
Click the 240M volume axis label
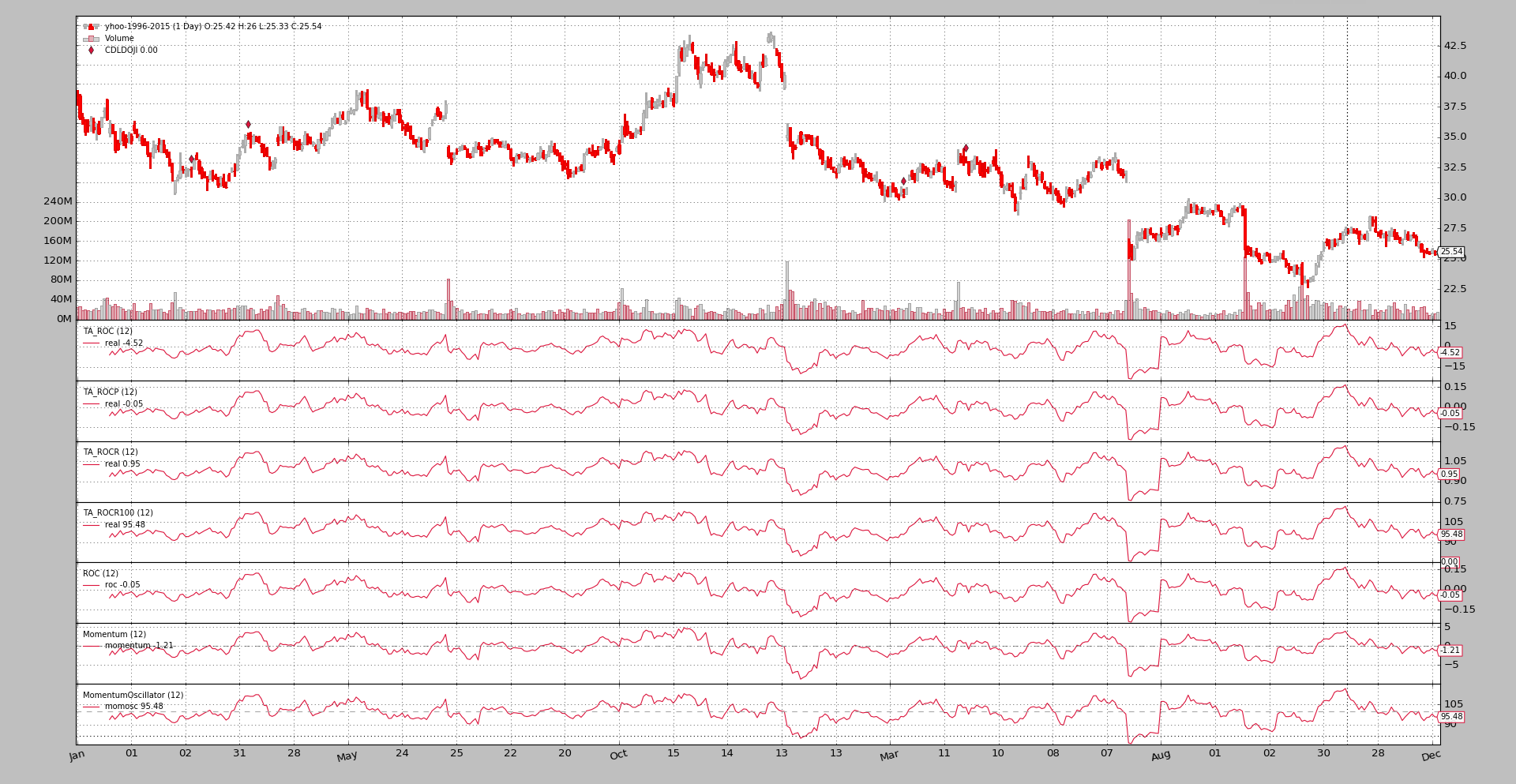tap(57, 201)
